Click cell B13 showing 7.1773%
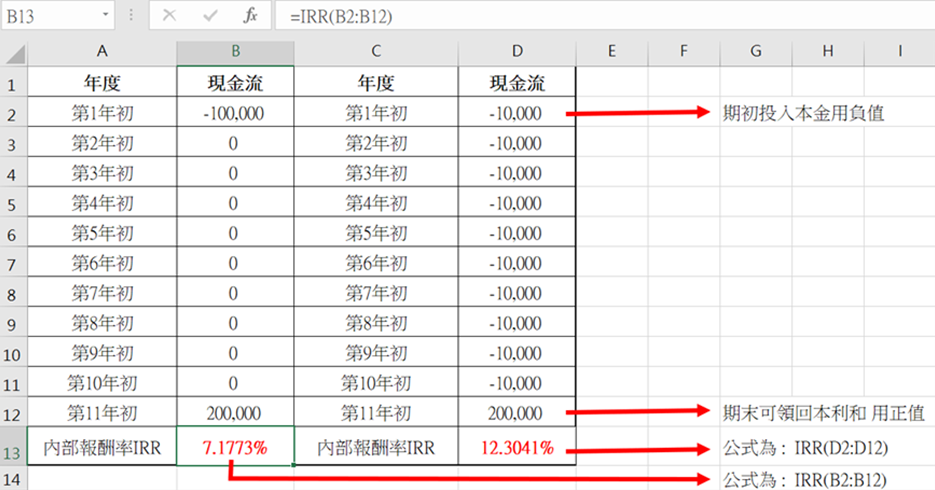Viewport: 935px width, 490px height. [236, 446]
